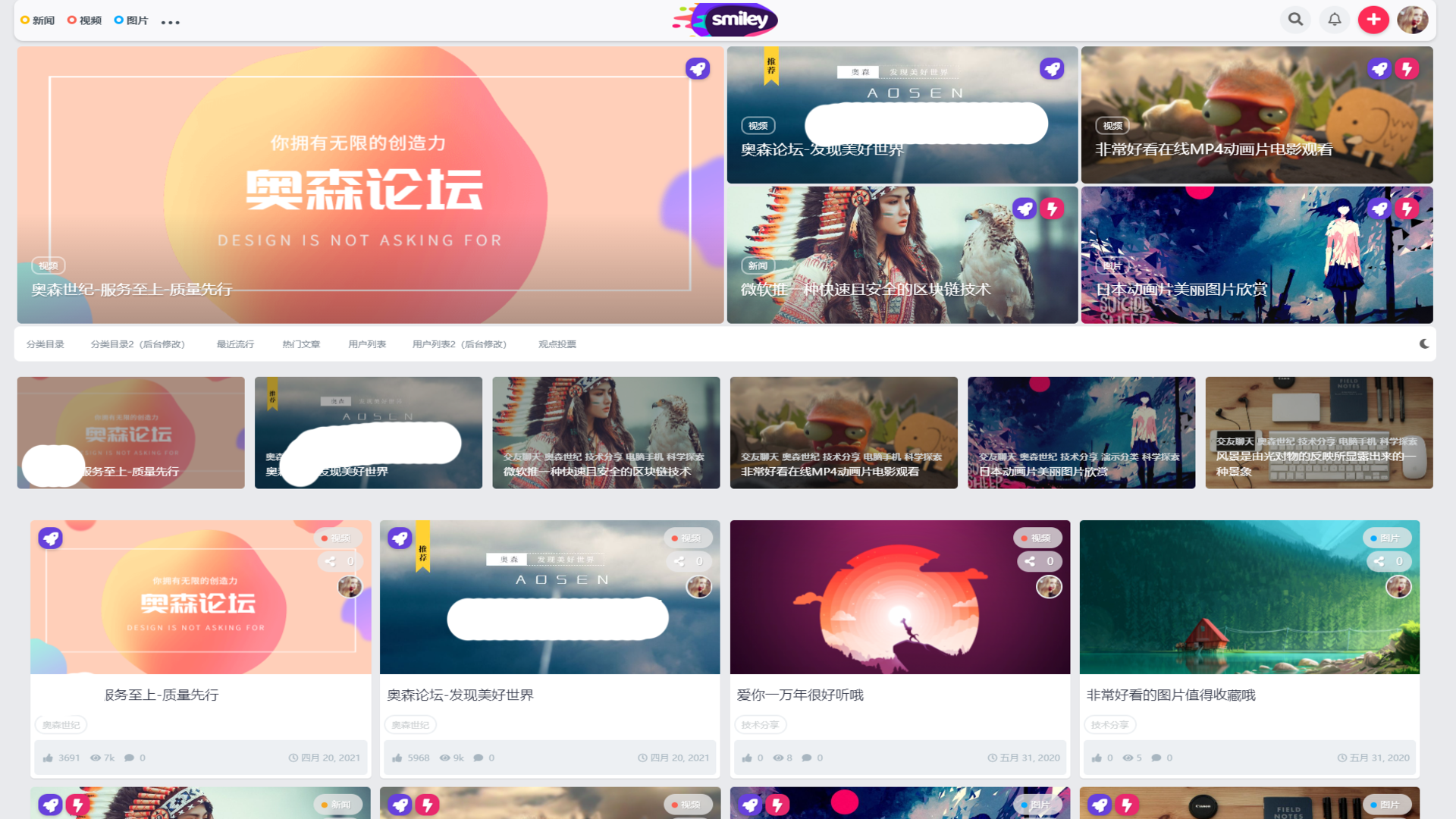The image size is (1456, 819).
Task: Click lightning icon on 非常好看在线MP4动画片 banner
Action: pos(1407,69)
